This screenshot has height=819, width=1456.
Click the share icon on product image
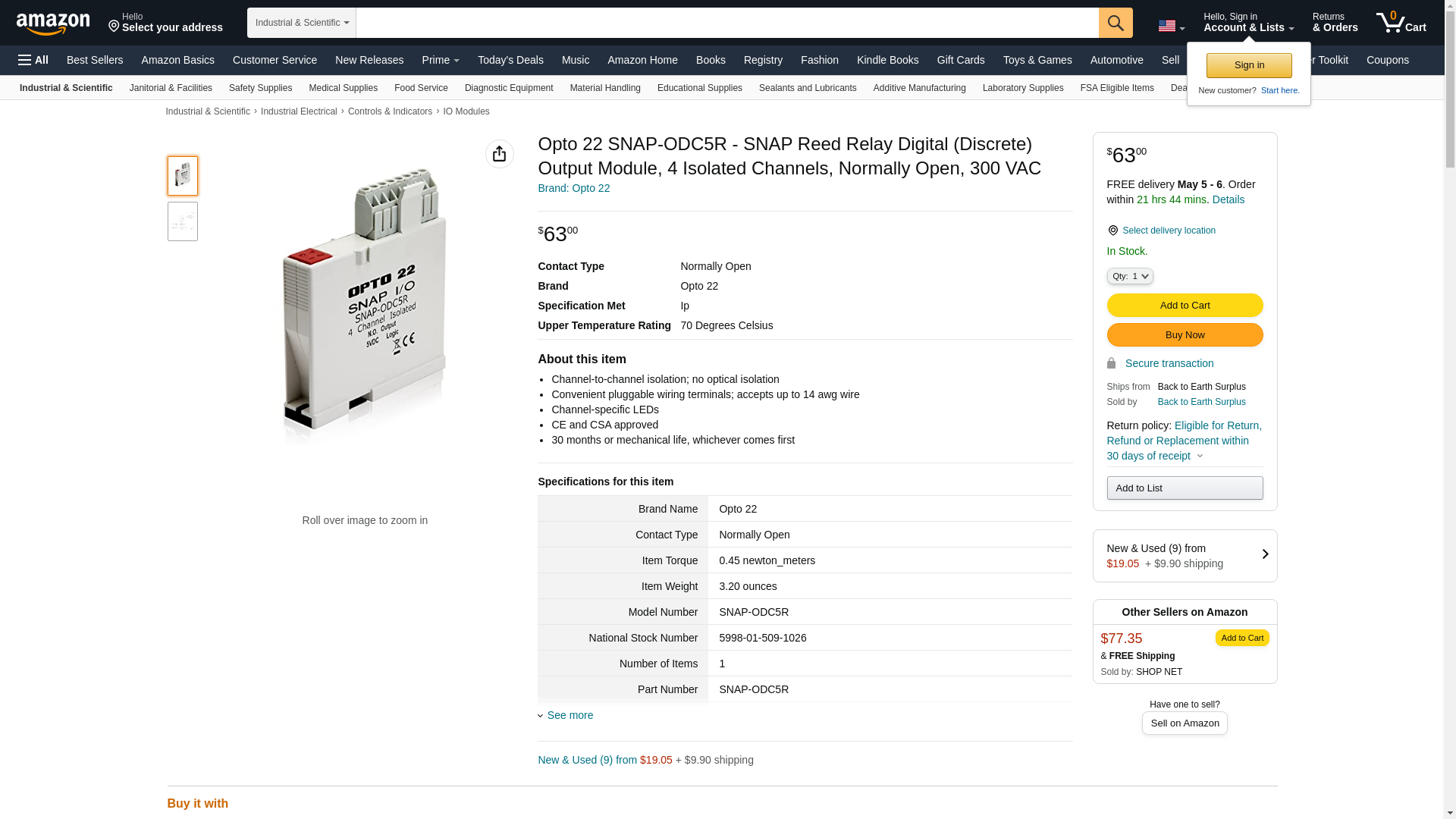click(499, 154)
